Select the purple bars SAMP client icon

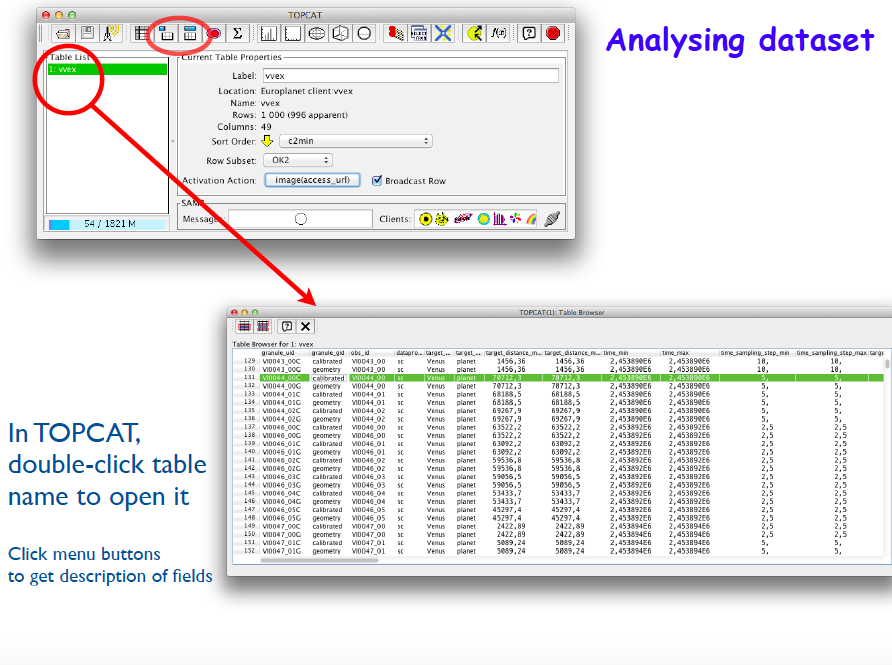click(499, 219)
